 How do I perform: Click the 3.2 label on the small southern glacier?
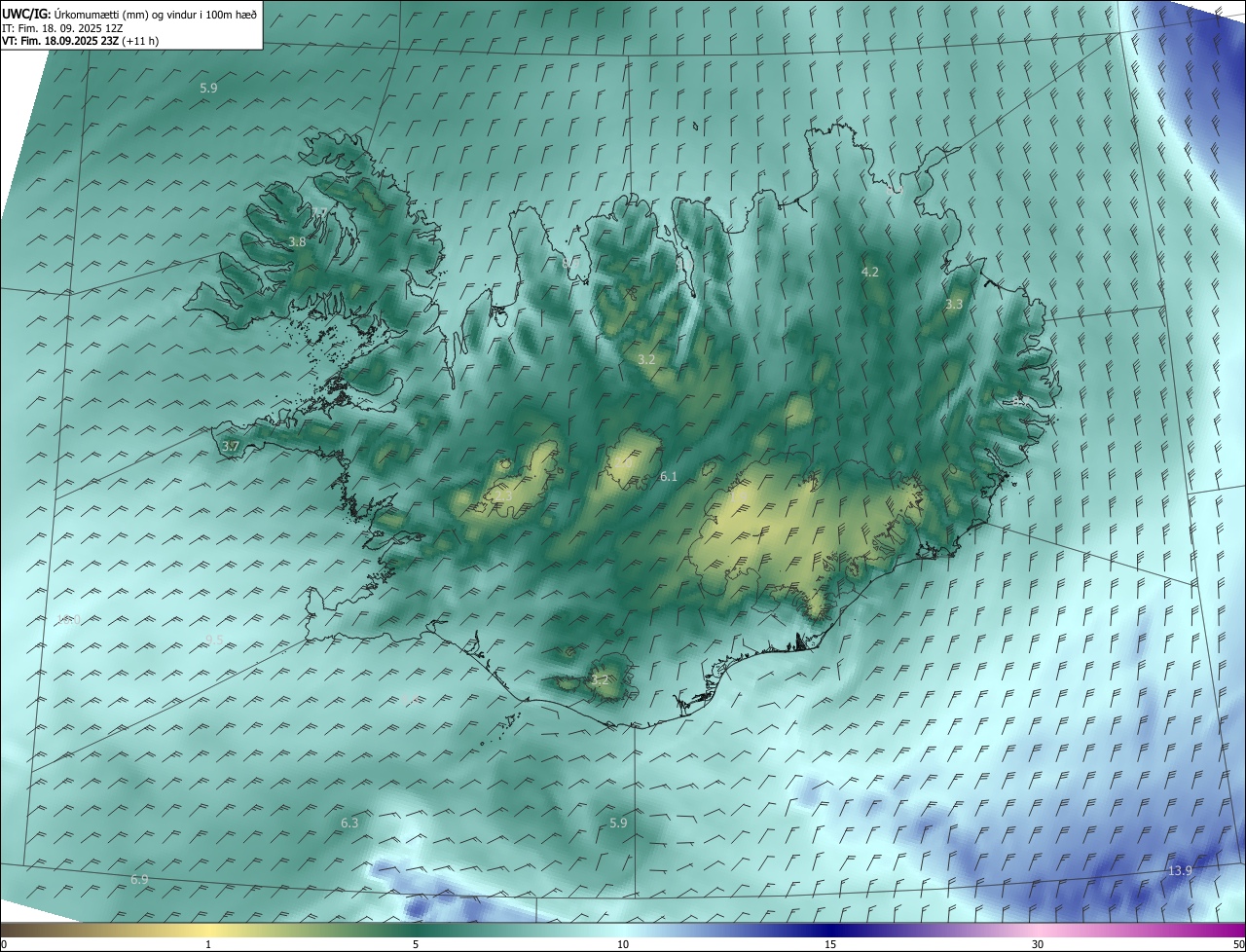(x=600, y=679)
